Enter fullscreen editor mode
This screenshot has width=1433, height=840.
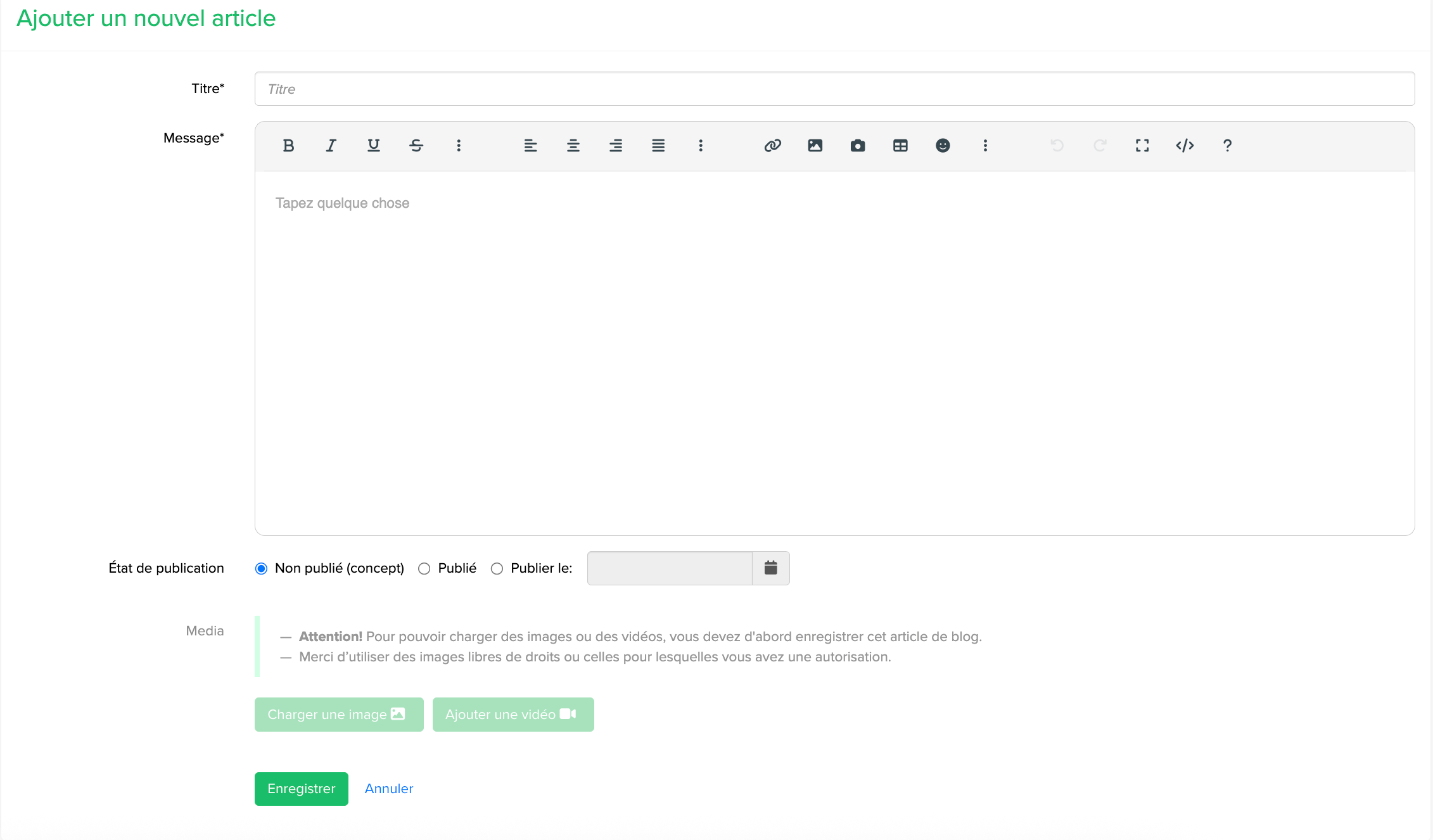click(1142, 146)
